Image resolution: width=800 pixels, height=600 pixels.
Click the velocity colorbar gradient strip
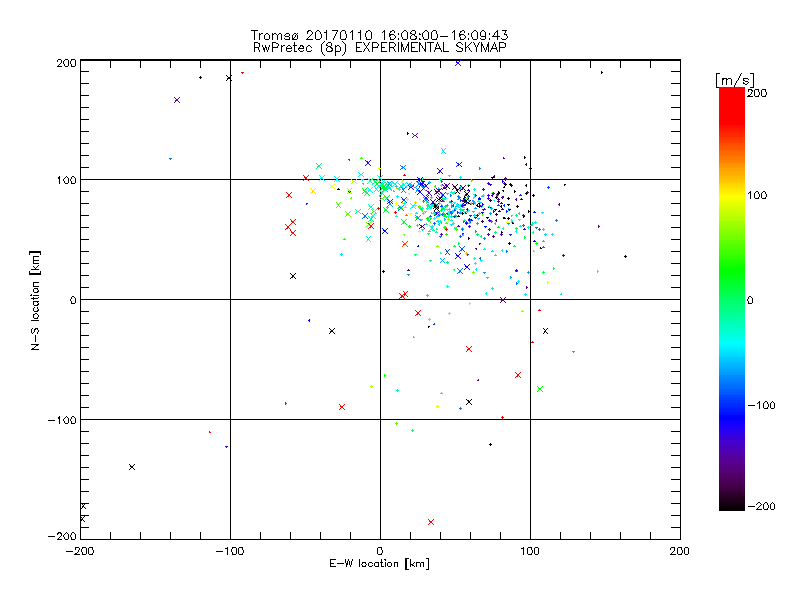tap(732, 299)
